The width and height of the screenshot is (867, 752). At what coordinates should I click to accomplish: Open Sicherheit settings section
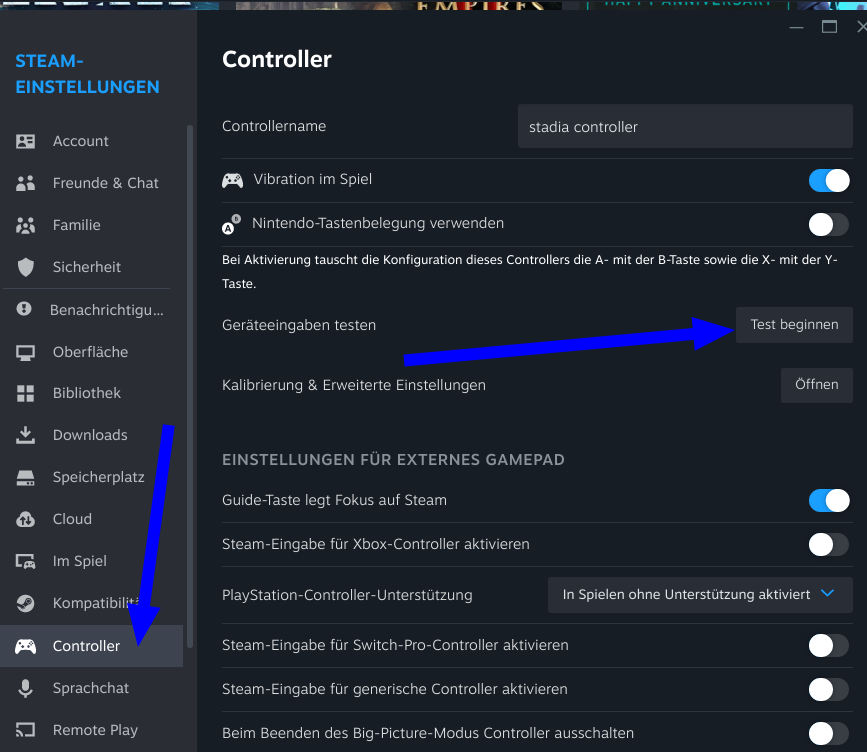click(91, 267)
